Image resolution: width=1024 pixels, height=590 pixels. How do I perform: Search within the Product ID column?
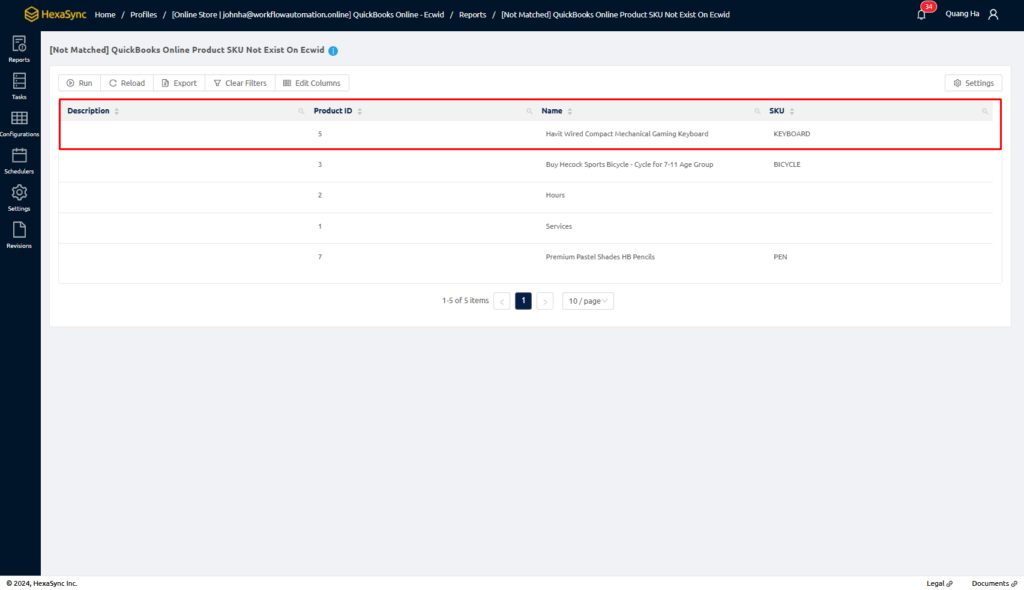point(529,111)
